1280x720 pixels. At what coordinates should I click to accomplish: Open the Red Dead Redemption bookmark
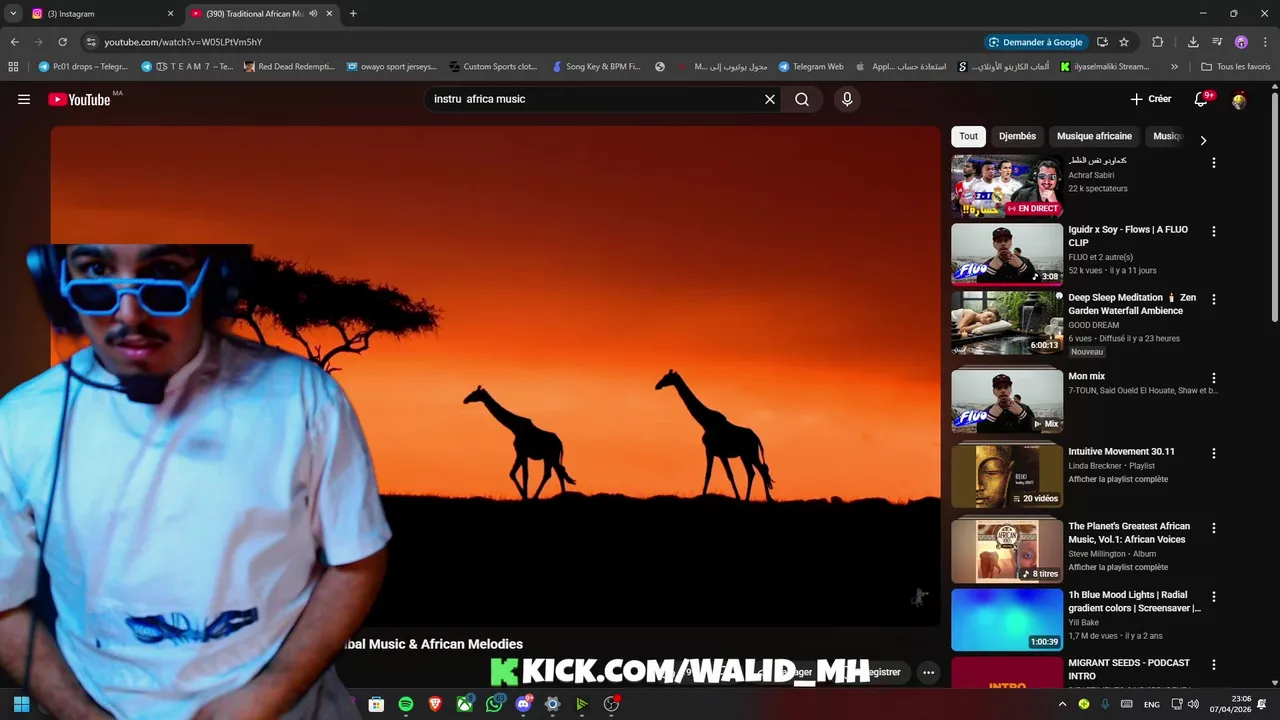[x=288, y=67]
